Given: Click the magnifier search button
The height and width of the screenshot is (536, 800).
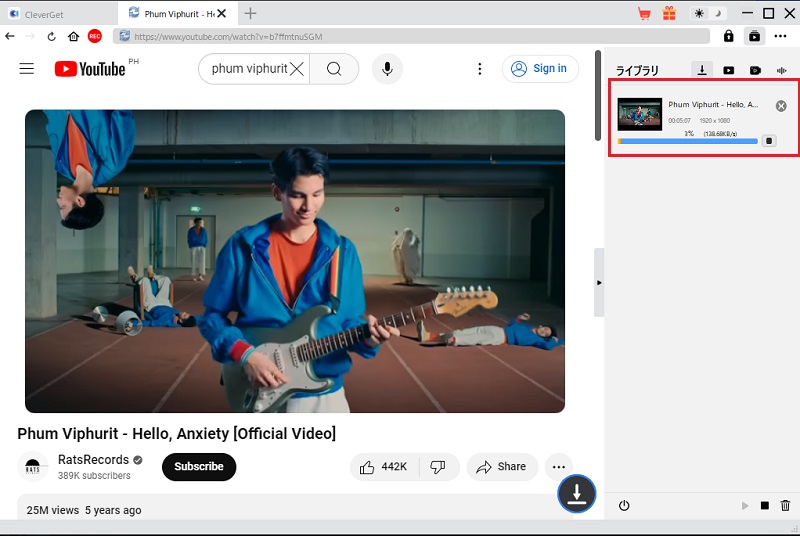Looking at the screenshot, I should tap(334, 68).
